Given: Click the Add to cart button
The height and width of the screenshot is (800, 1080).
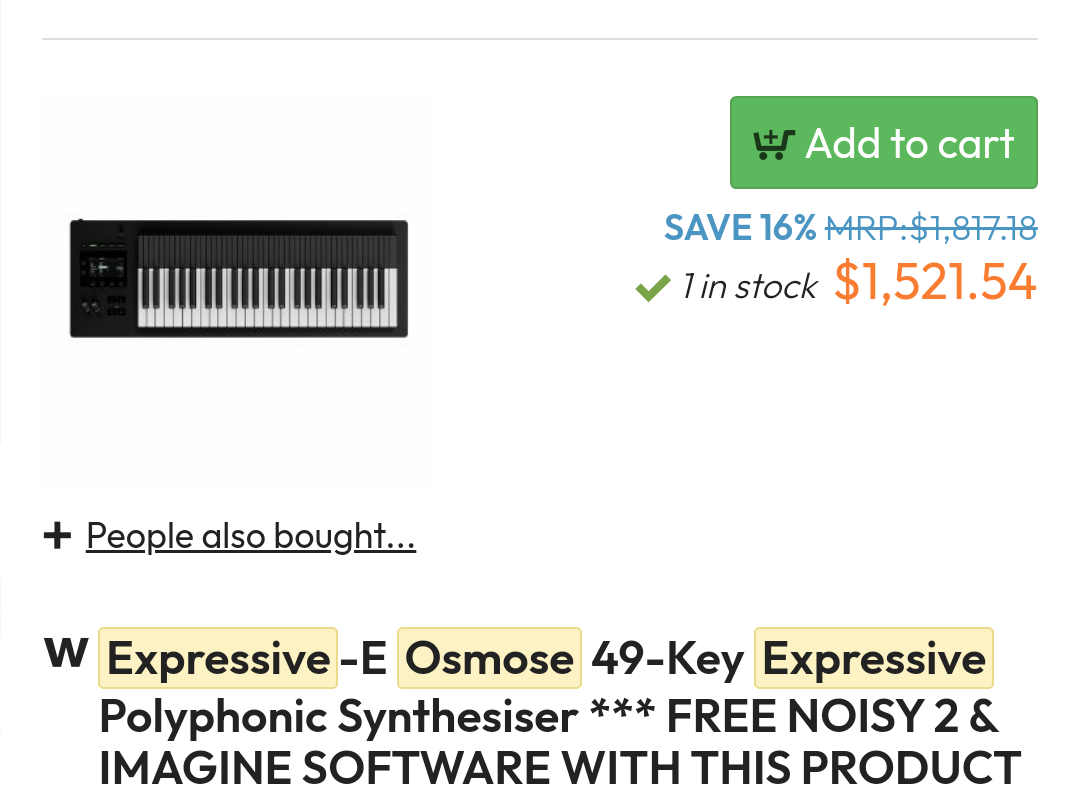Looking at the screenshot, I should point(883,143).
